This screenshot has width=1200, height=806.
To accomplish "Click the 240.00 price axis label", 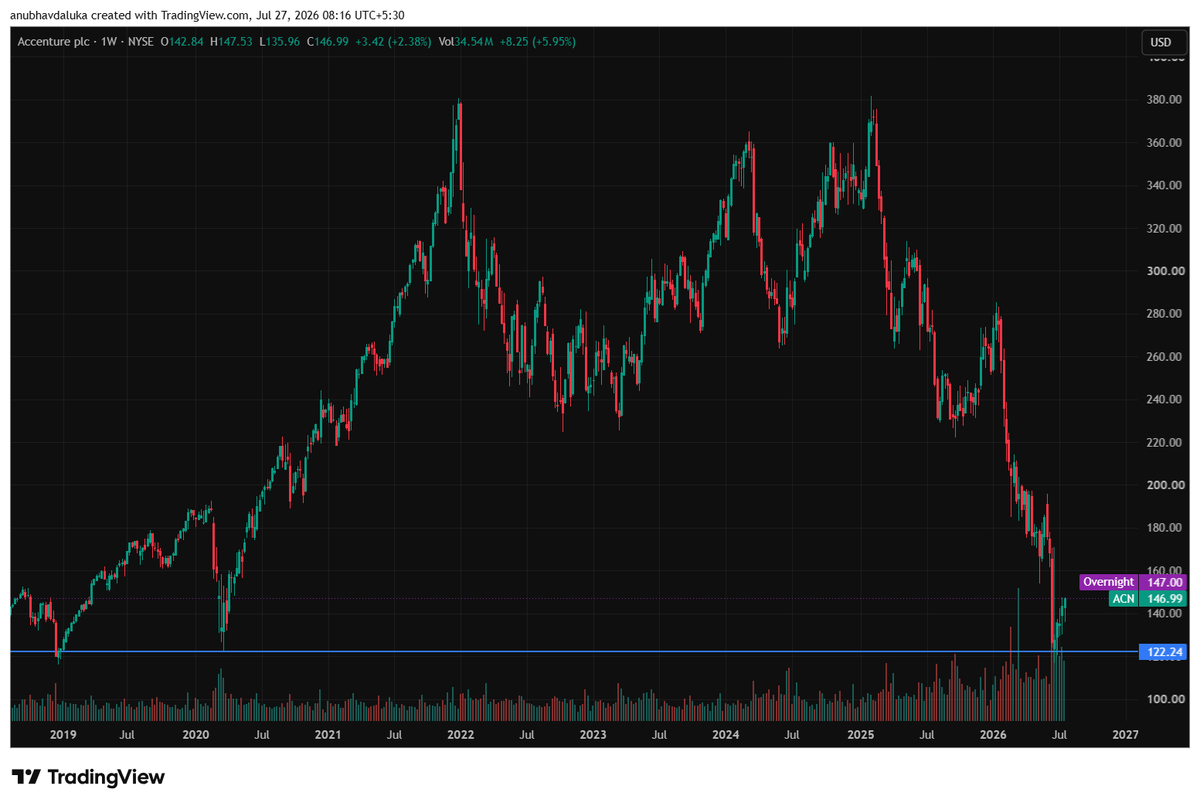I will (1165, 400).
